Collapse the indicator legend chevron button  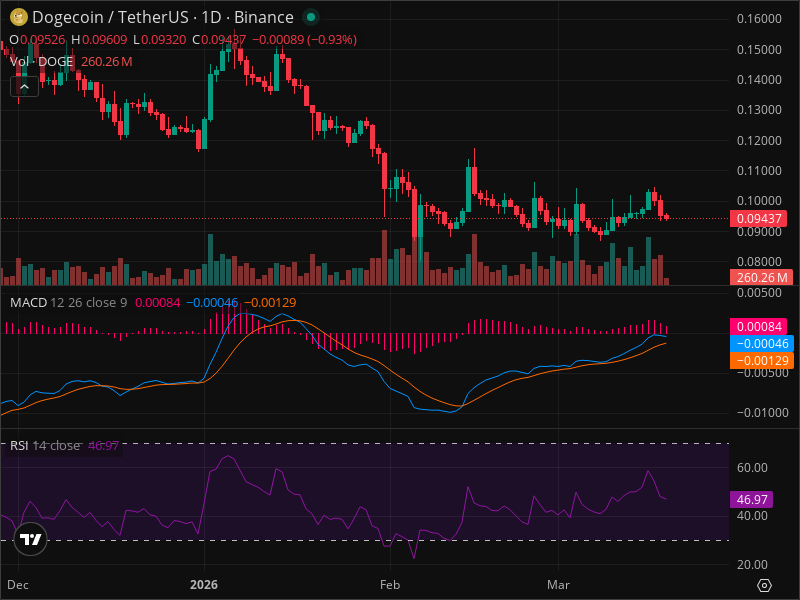pyautogui.click(x=24, y=87)
